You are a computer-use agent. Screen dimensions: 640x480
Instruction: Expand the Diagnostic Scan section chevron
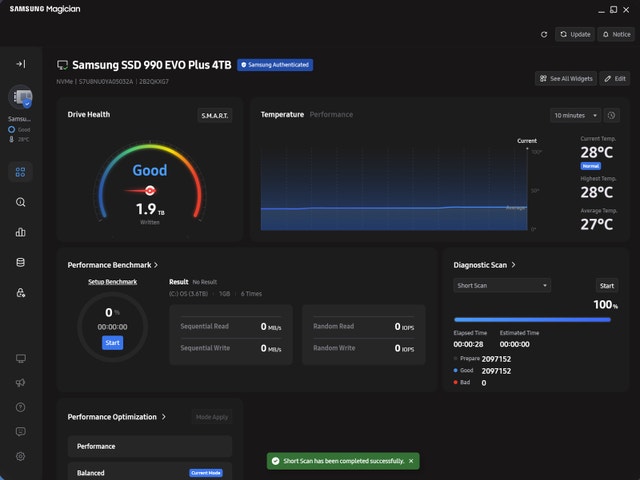coord(513,265)
